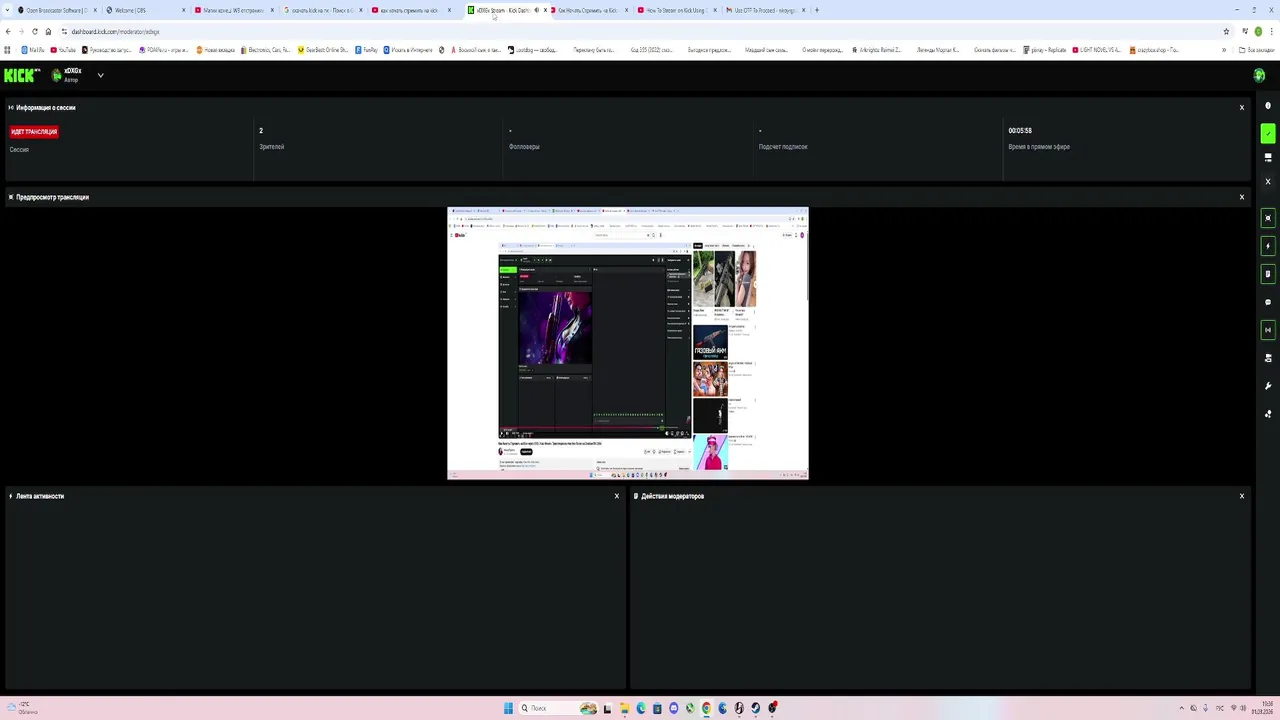Click the 00:05:58 live time counter
1280x720 pixels.
point(1020,131)
